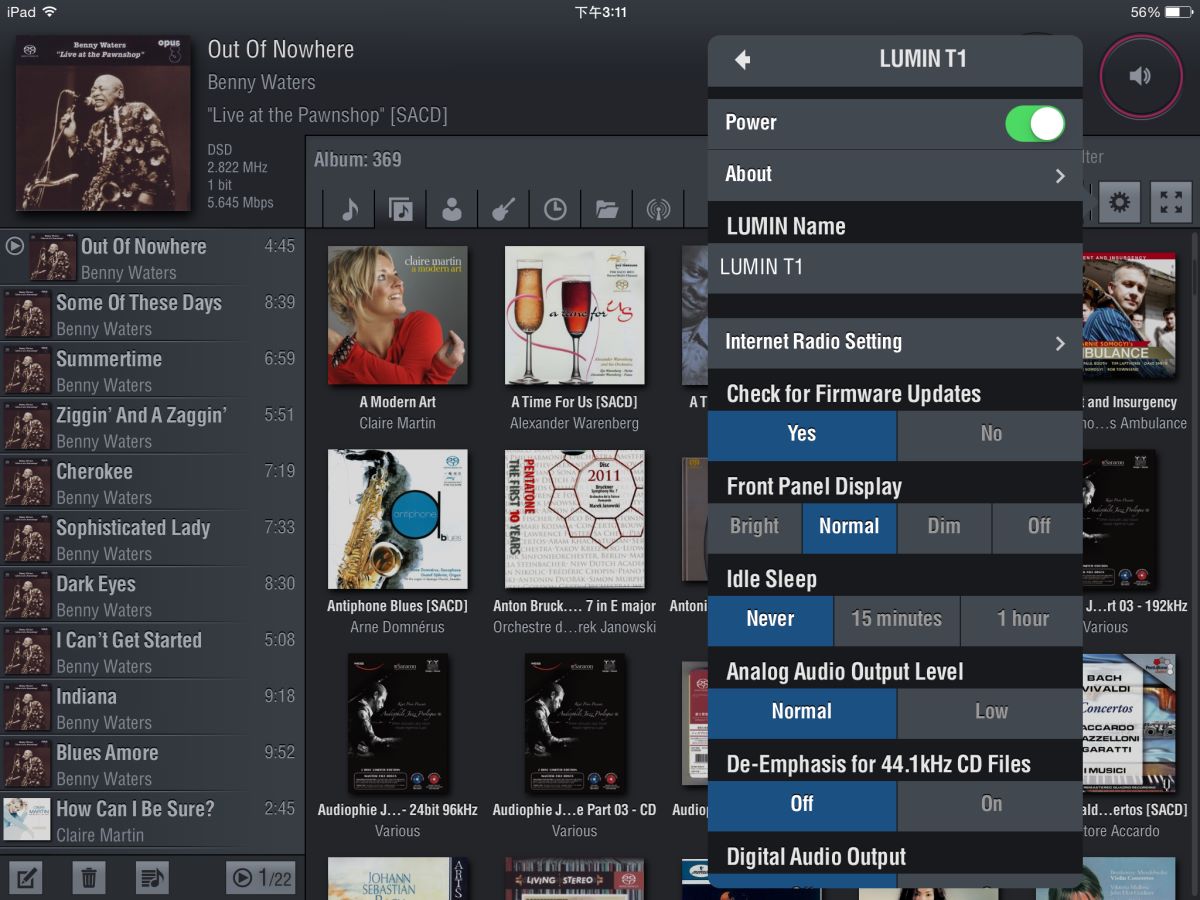Tap the volume speaker icon
The height and width of the screenshot is (900, 1200).
coord(1141,76)
